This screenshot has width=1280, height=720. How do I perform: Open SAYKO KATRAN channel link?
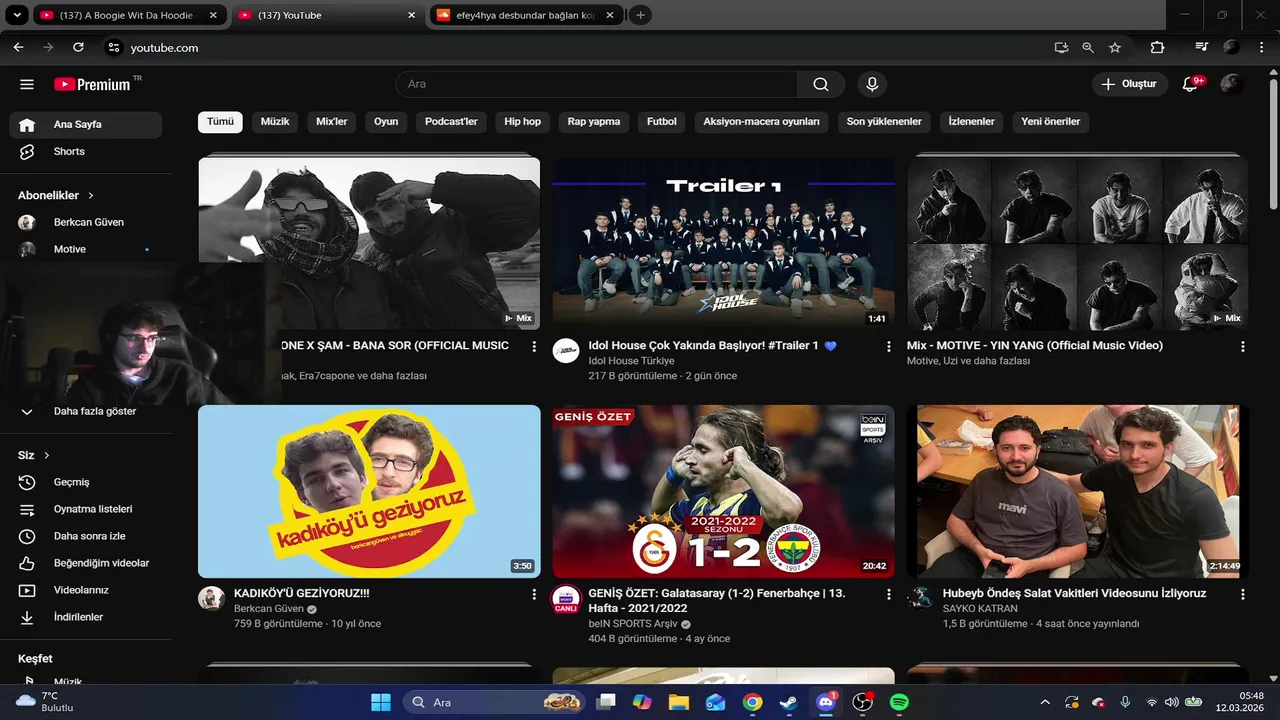pyautogui.click(x=980, y=609)
